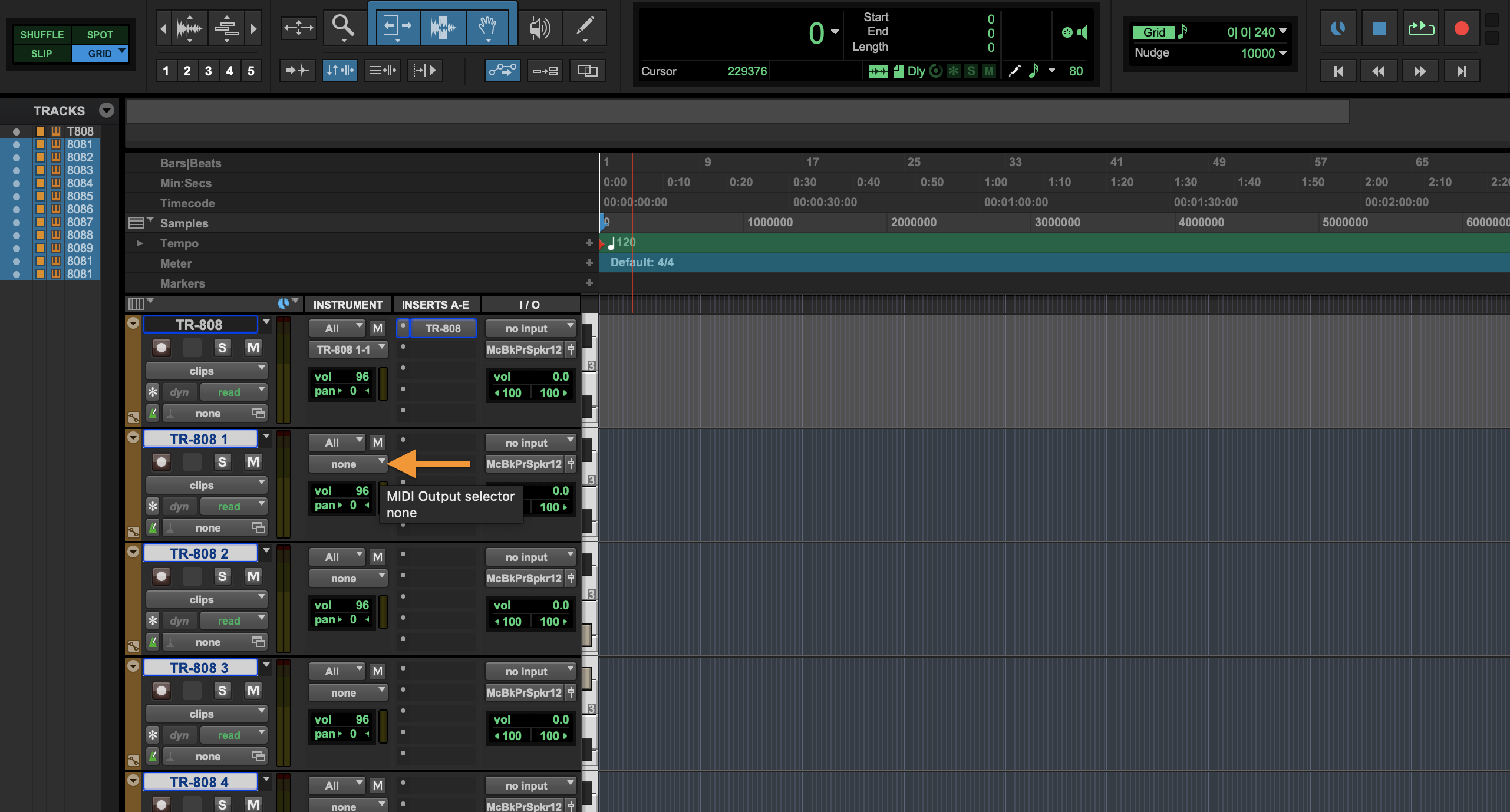Image resolution: width=1510 pixels, height=812 pixels.
Task: Click the horizontal zoom waveform icon
Action: click(189, 28)
